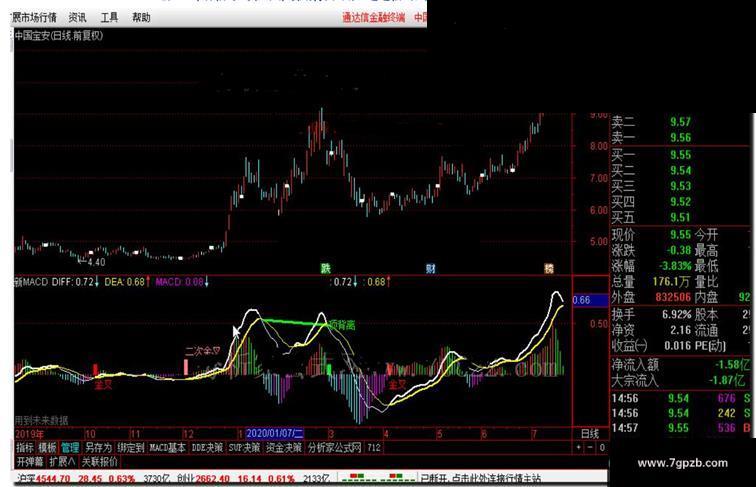The height and width of the screenshot is (487, 756).
Task: Open the 资讯 menu
Action: pyautogui.click(x=77, y=18)
